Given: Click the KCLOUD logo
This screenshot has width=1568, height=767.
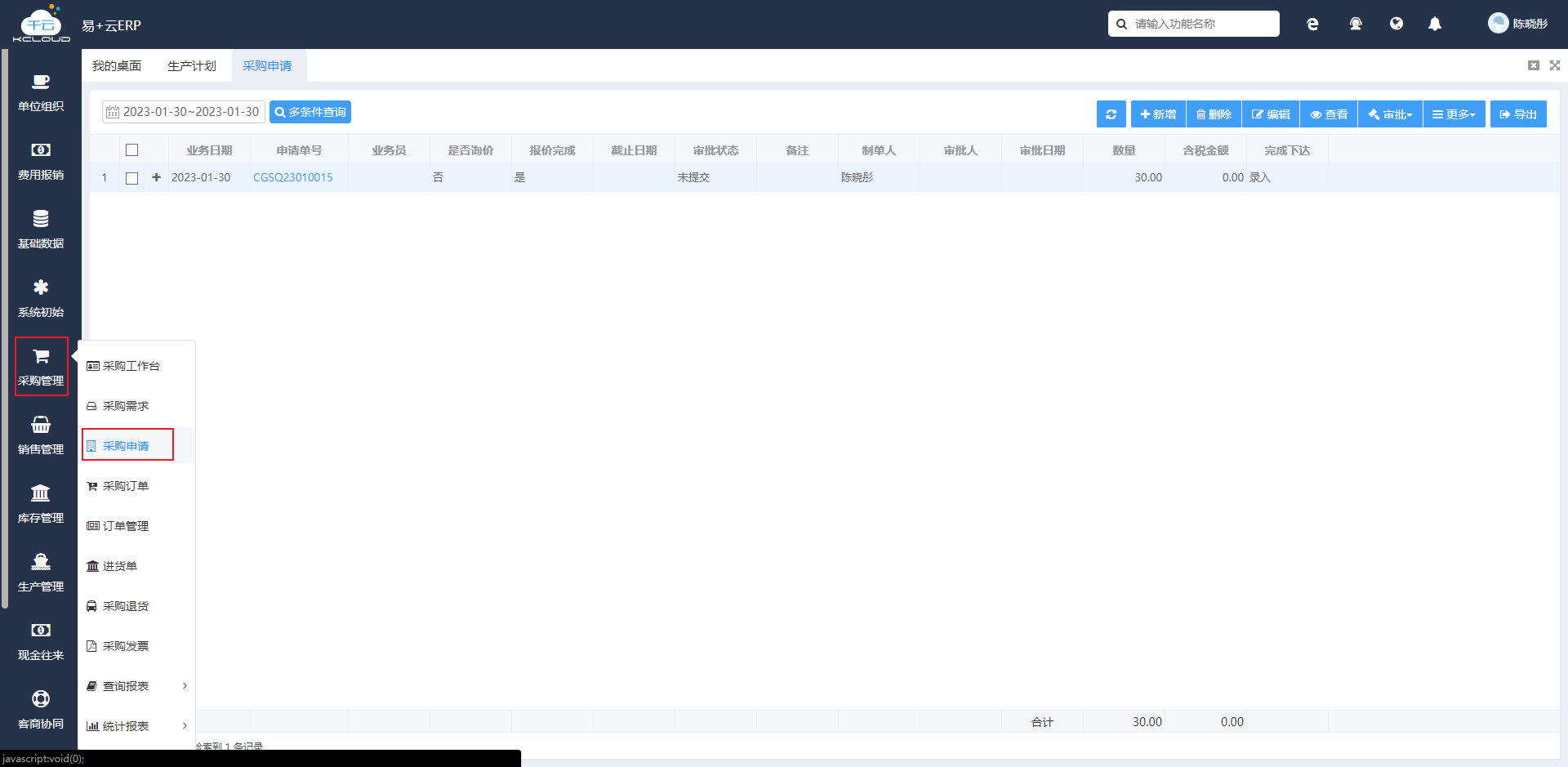Looking at the screenshot, I should pos(41,24).
